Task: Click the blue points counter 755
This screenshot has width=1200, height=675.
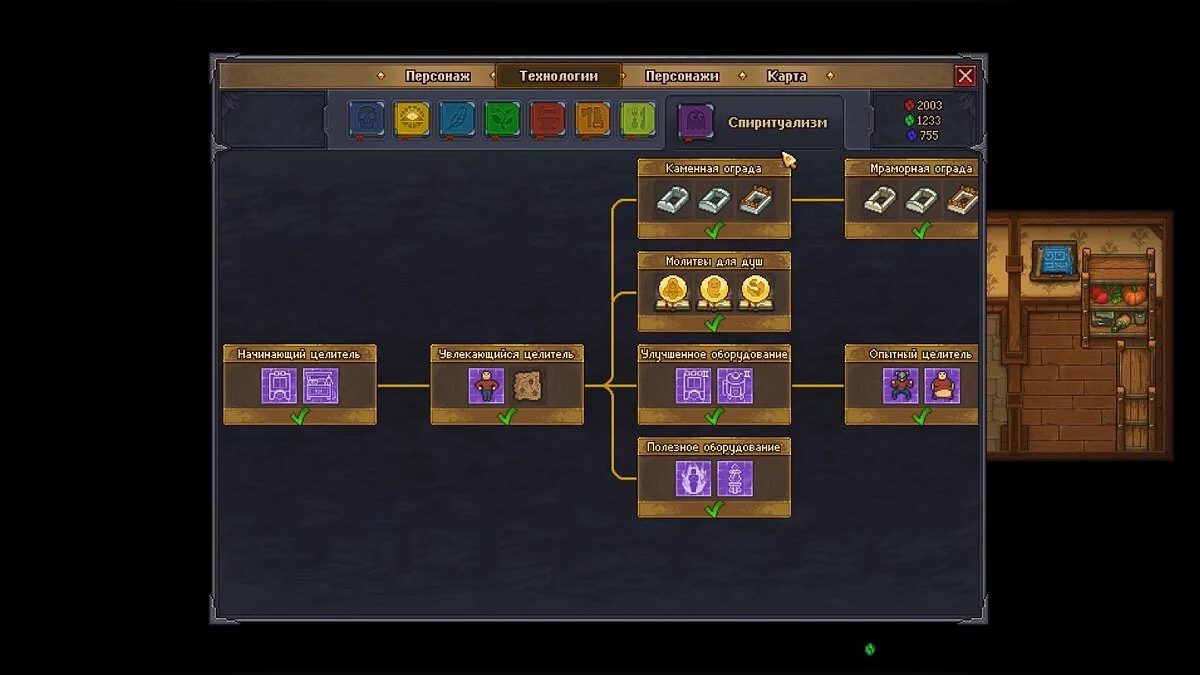Action: (921, 135)
